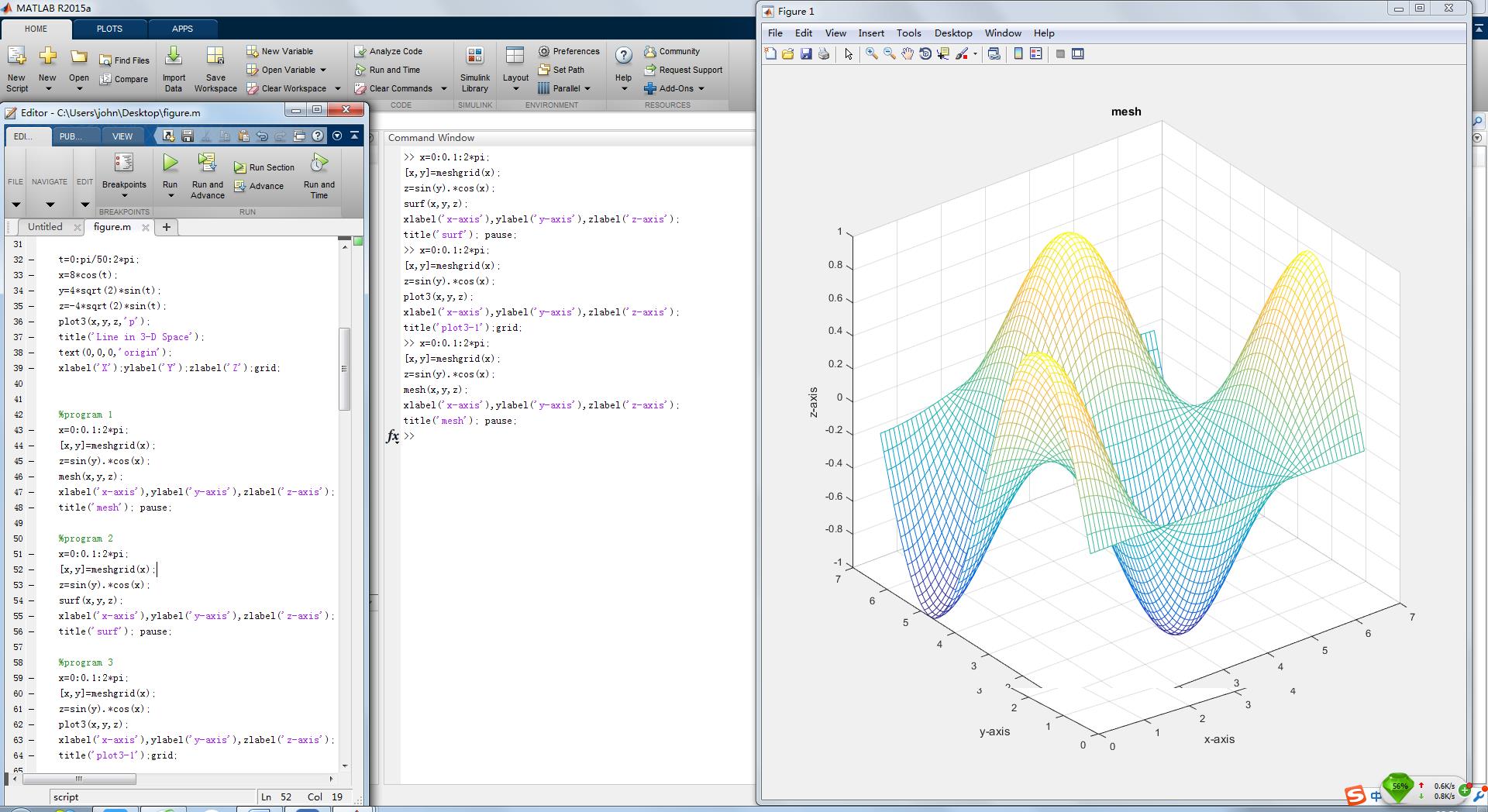Image resolution: width=1488 pixels, height=812 pixels.
Task: Click Paste icon in Editor quick access bar
Action: pyautogui.click(x=243, y=136)
